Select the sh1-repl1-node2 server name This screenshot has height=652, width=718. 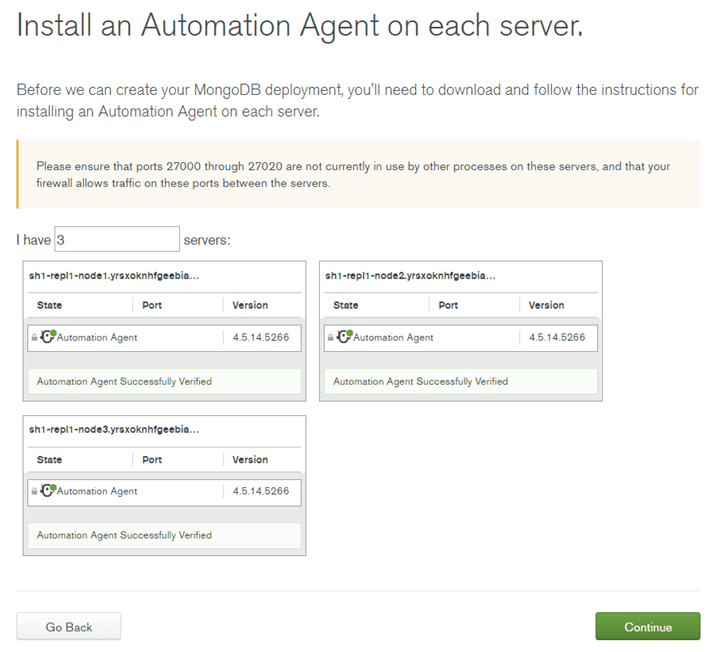click(x=410, y=276)
